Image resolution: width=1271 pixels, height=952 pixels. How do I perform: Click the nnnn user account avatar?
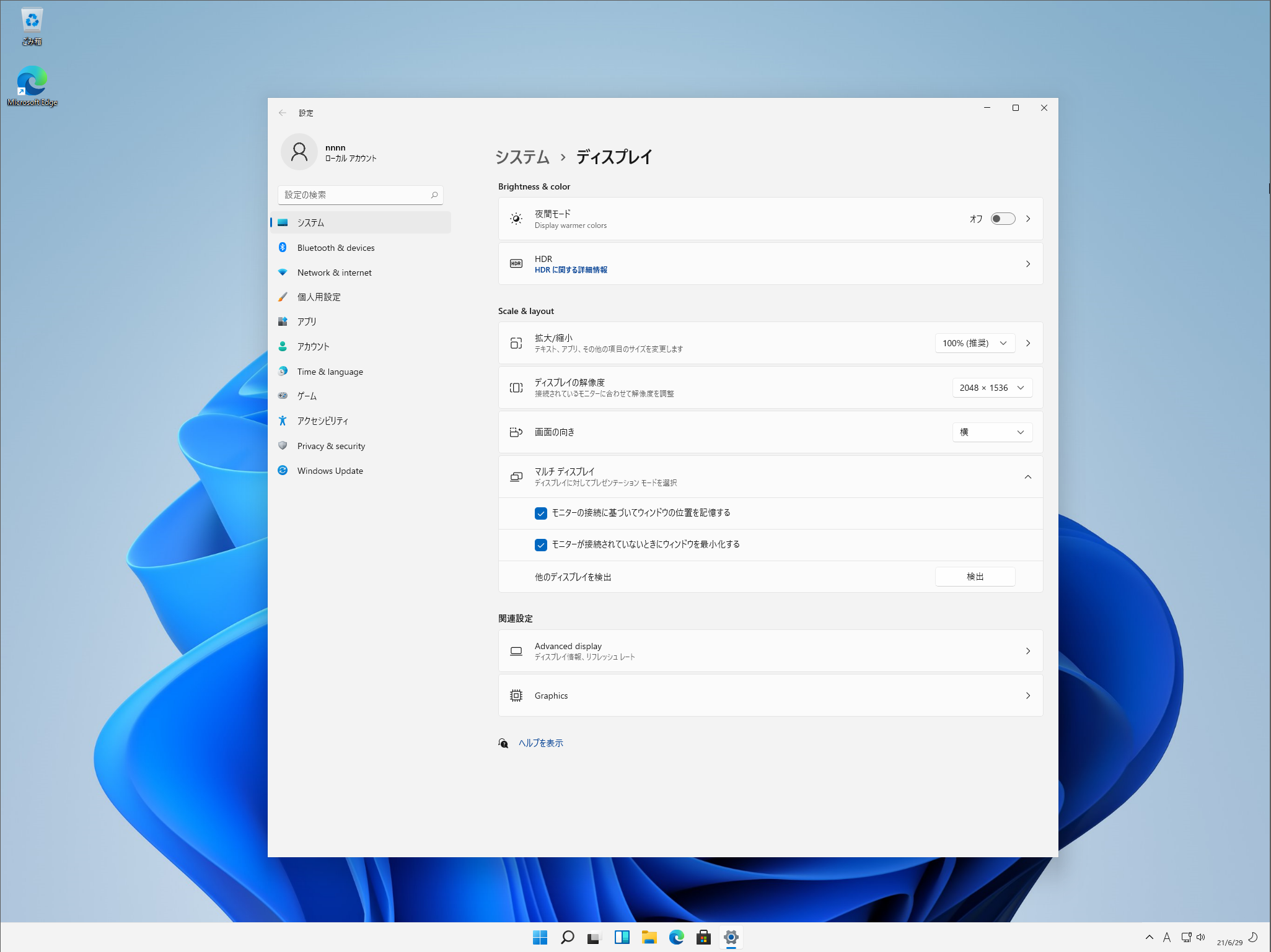299,152
